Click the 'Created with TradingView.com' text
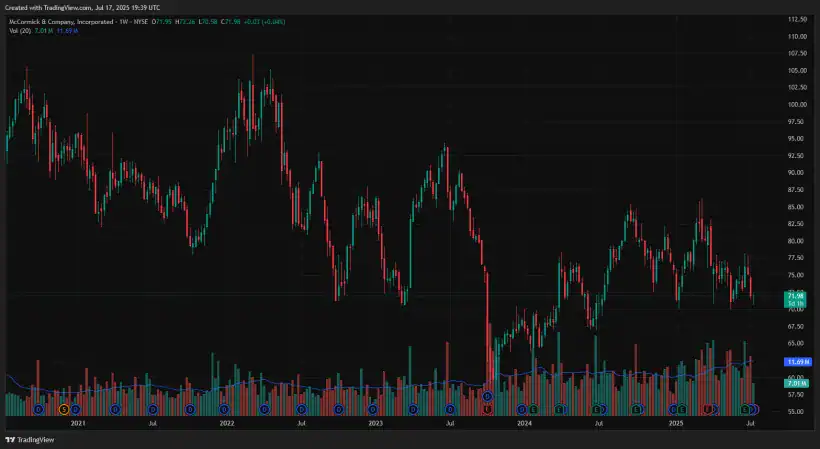Image resolution: width=820 pixels, height=449 pixels. pyautogui.click(x=48, y=7)
